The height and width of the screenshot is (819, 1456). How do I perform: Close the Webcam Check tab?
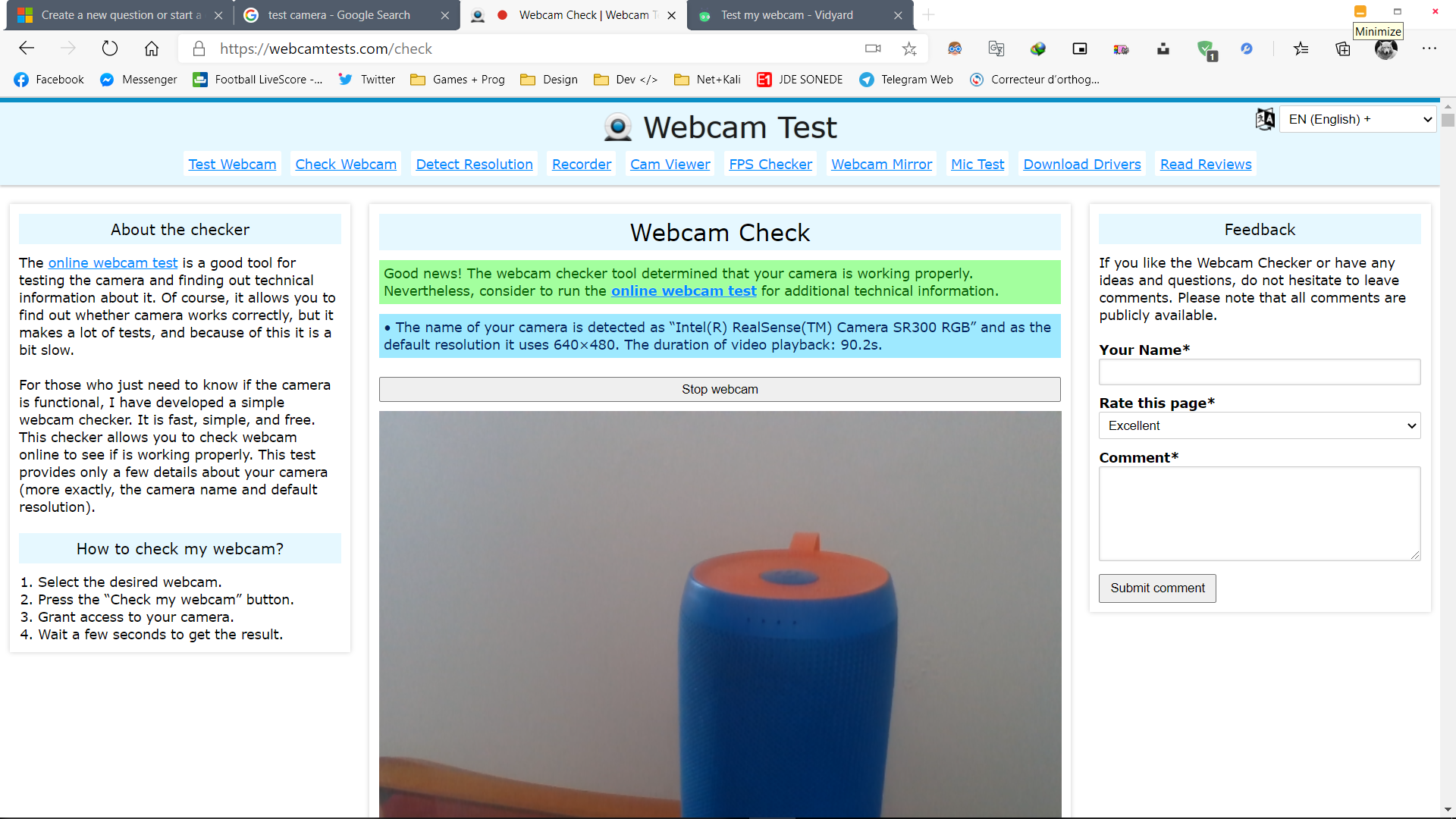pos(671,15)
